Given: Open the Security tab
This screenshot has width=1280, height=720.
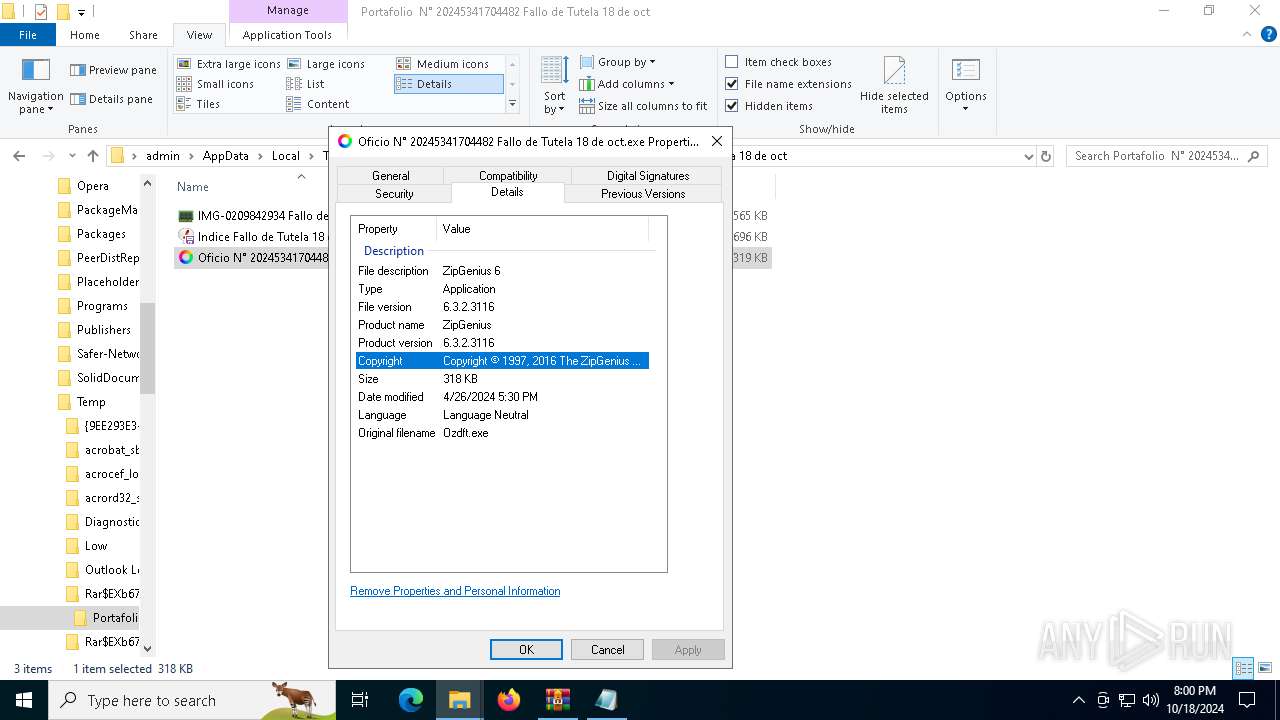Looking at the screenshot, I should 394,194.
